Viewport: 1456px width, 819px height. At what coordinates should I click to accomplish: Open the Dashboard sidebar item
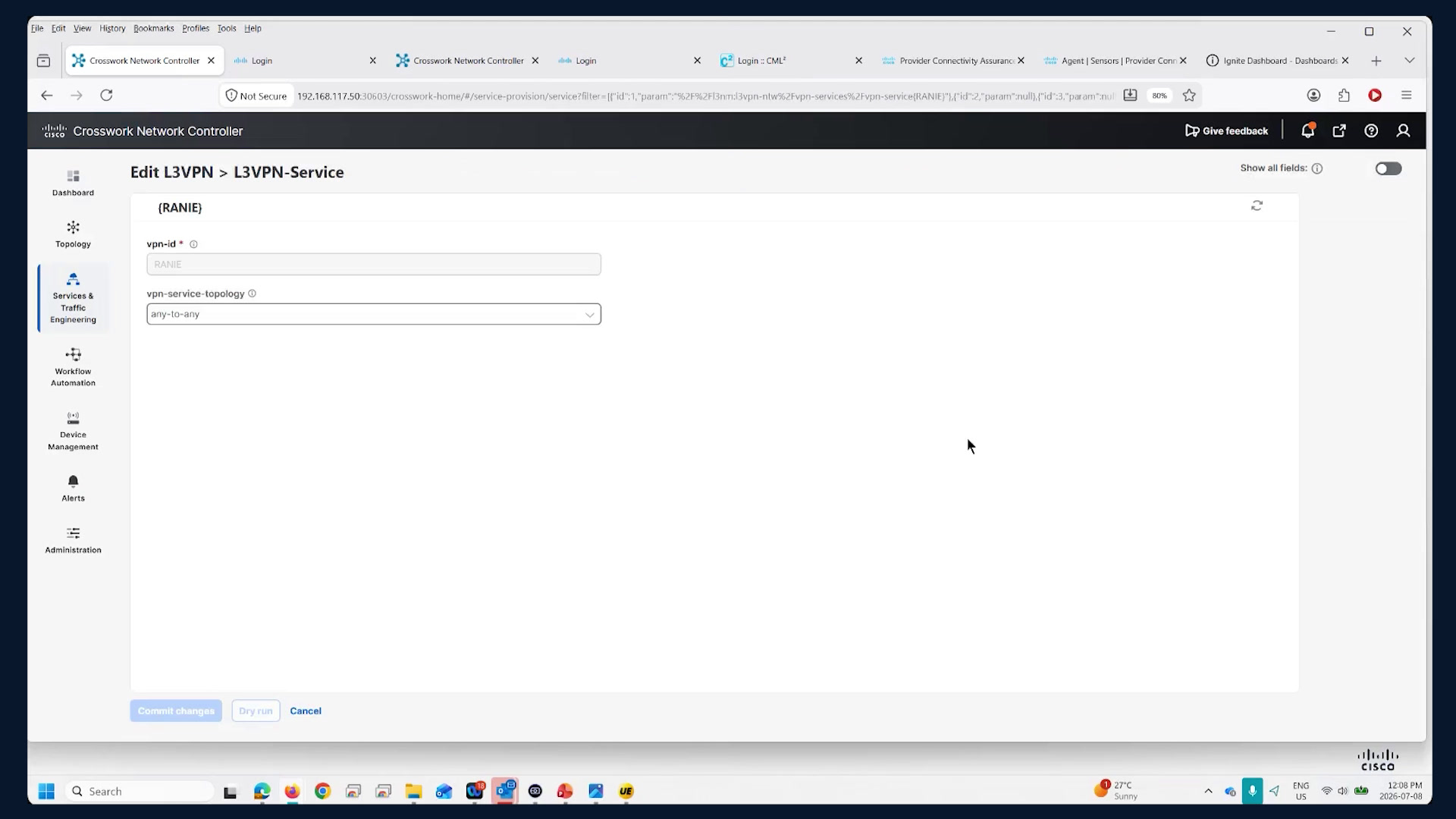point(73,183)
